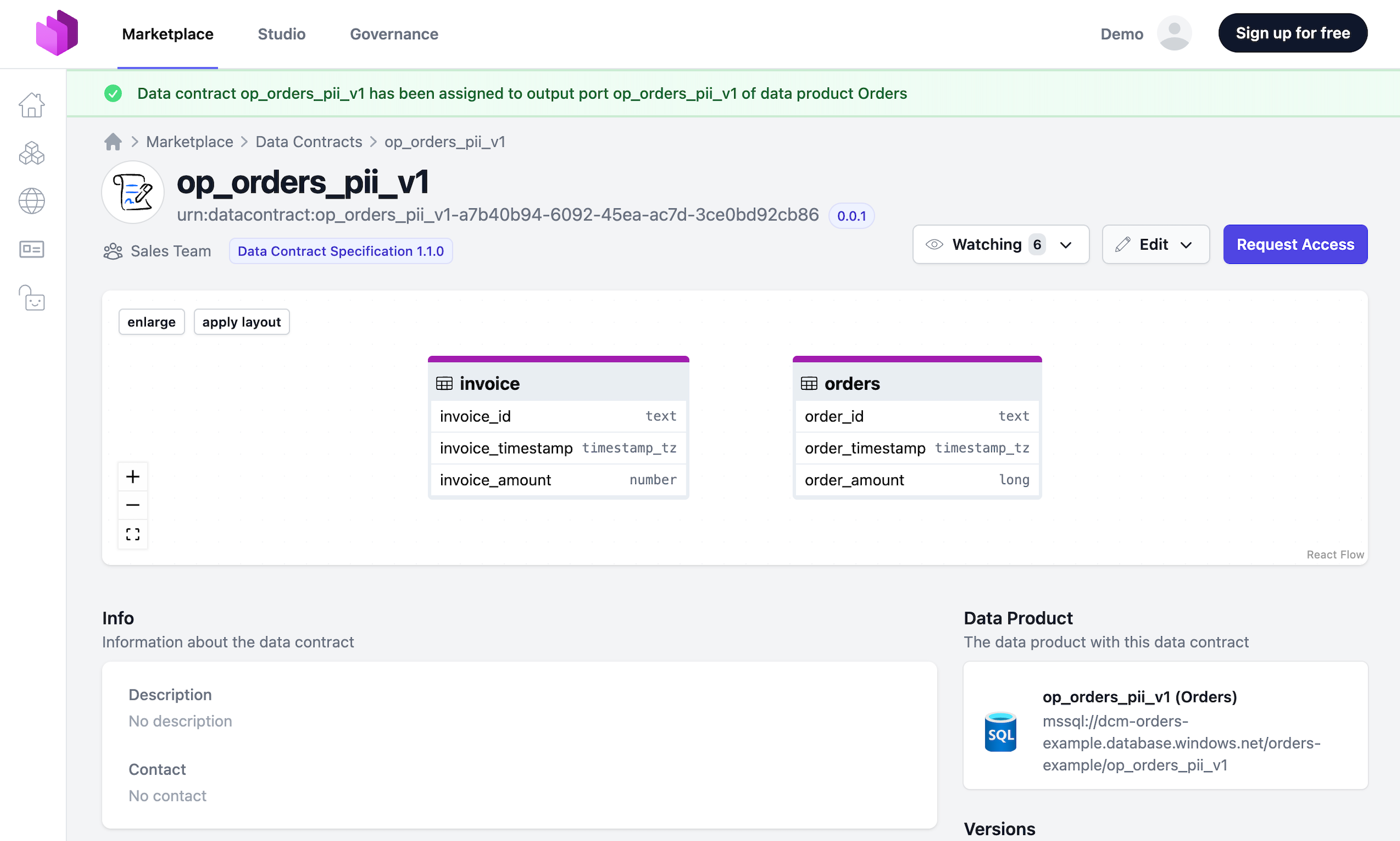Viewport: 1400px width, 841px height.
Task: Click the apply layout button
Action: [x=241, y=322]
